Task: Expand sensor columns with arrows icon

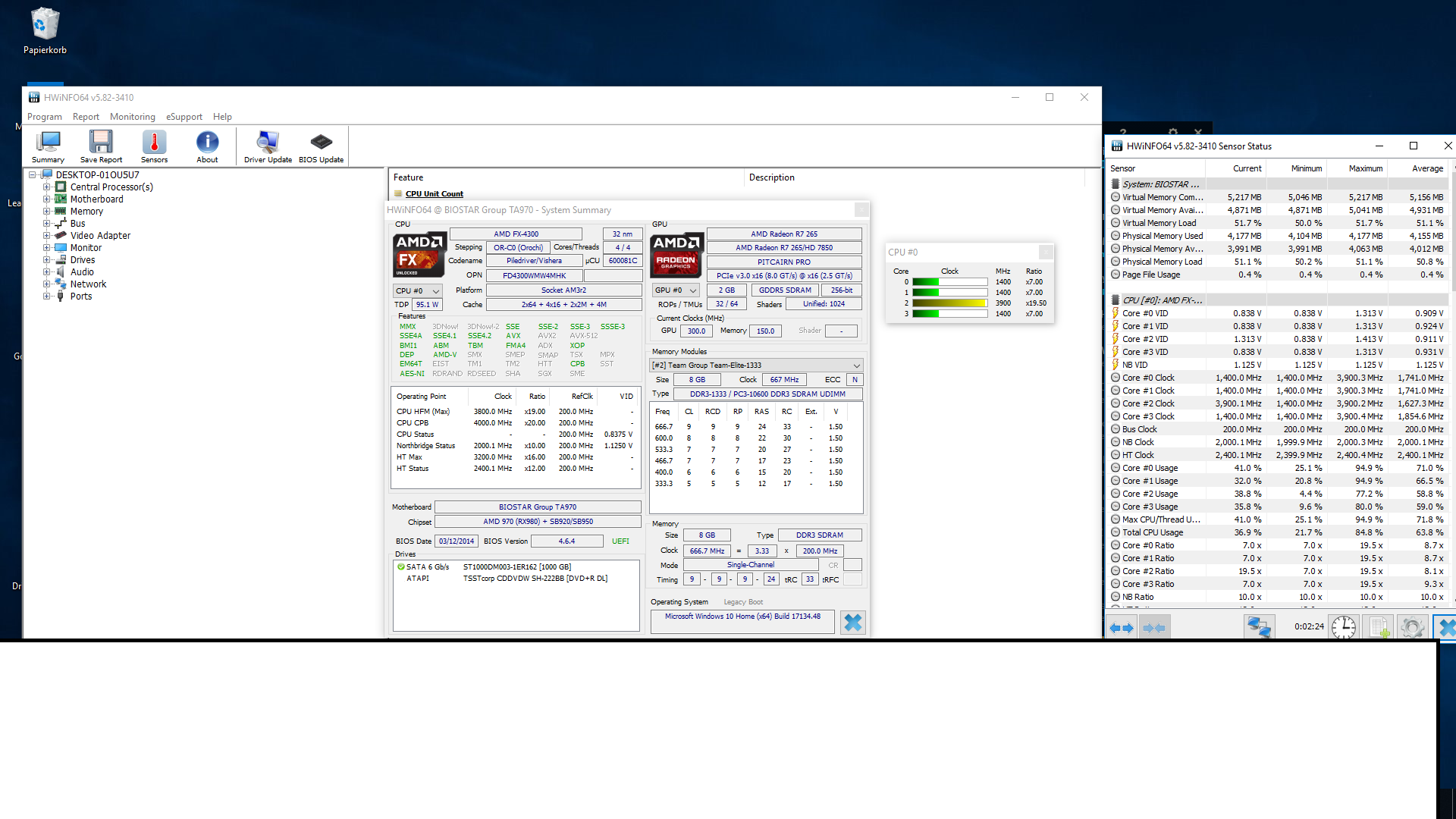Action: click(x=1121, y=628)
